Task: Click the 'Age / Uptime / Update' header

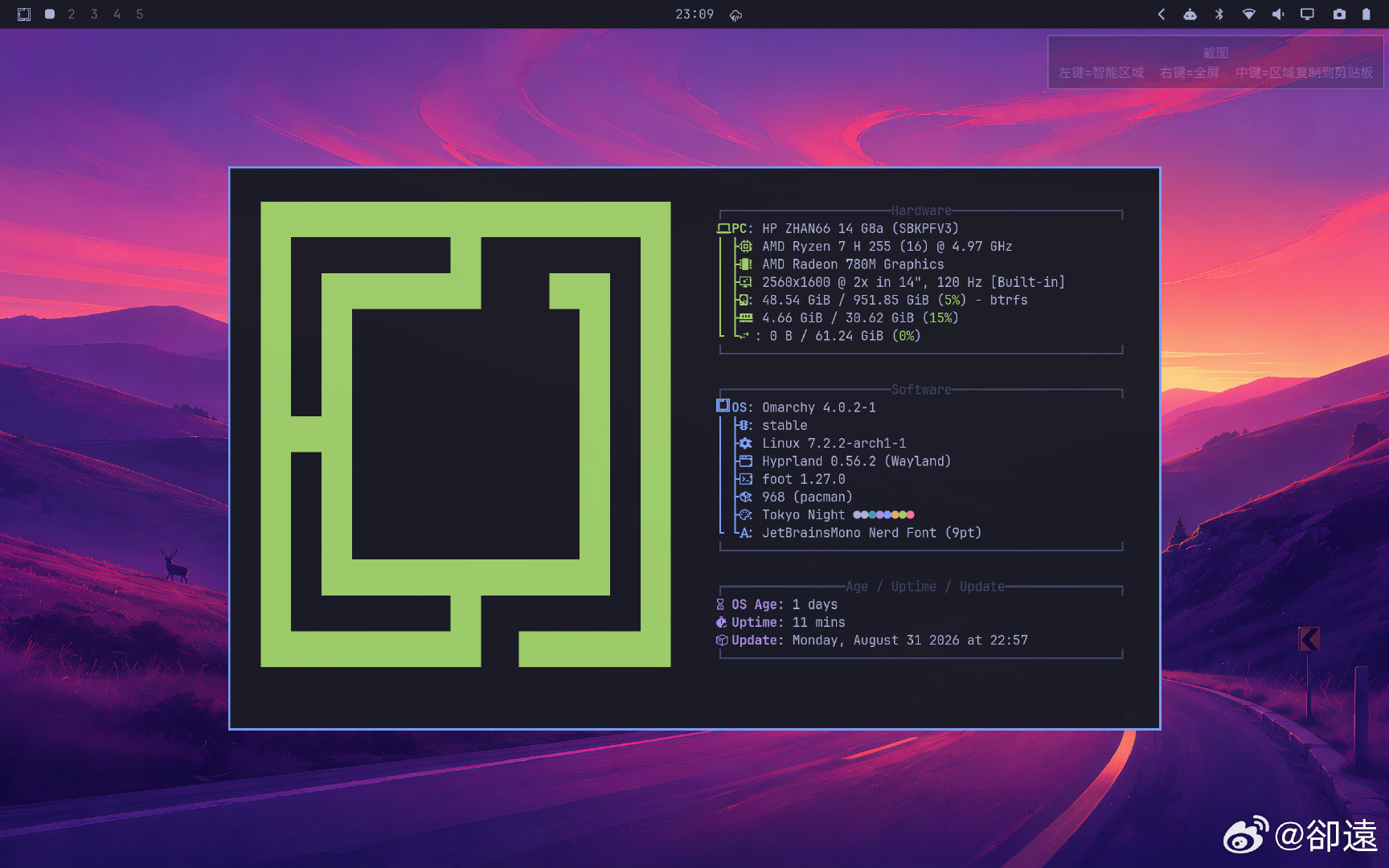Action: pyautogui.click(x=925, y=587)
